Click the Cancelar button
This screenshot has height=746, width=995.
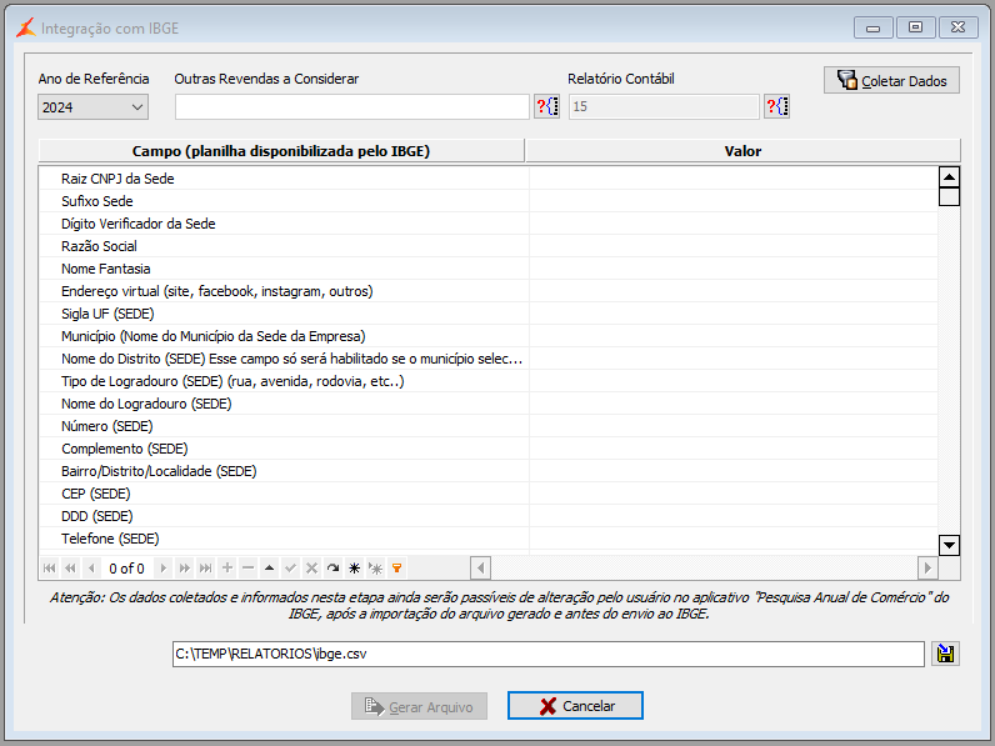[x=575, y=705]
